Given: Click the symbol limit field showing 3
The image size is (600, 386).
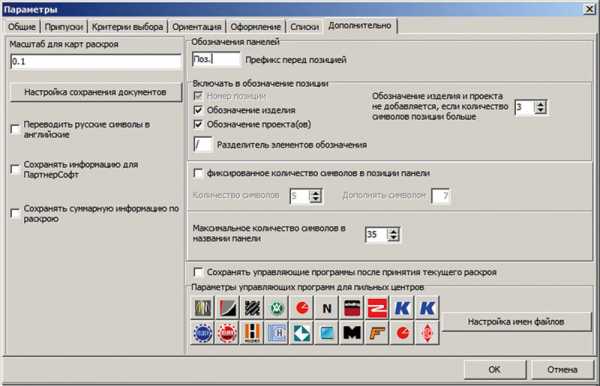Looking at the screenshot, I should [x=525, y=107].
